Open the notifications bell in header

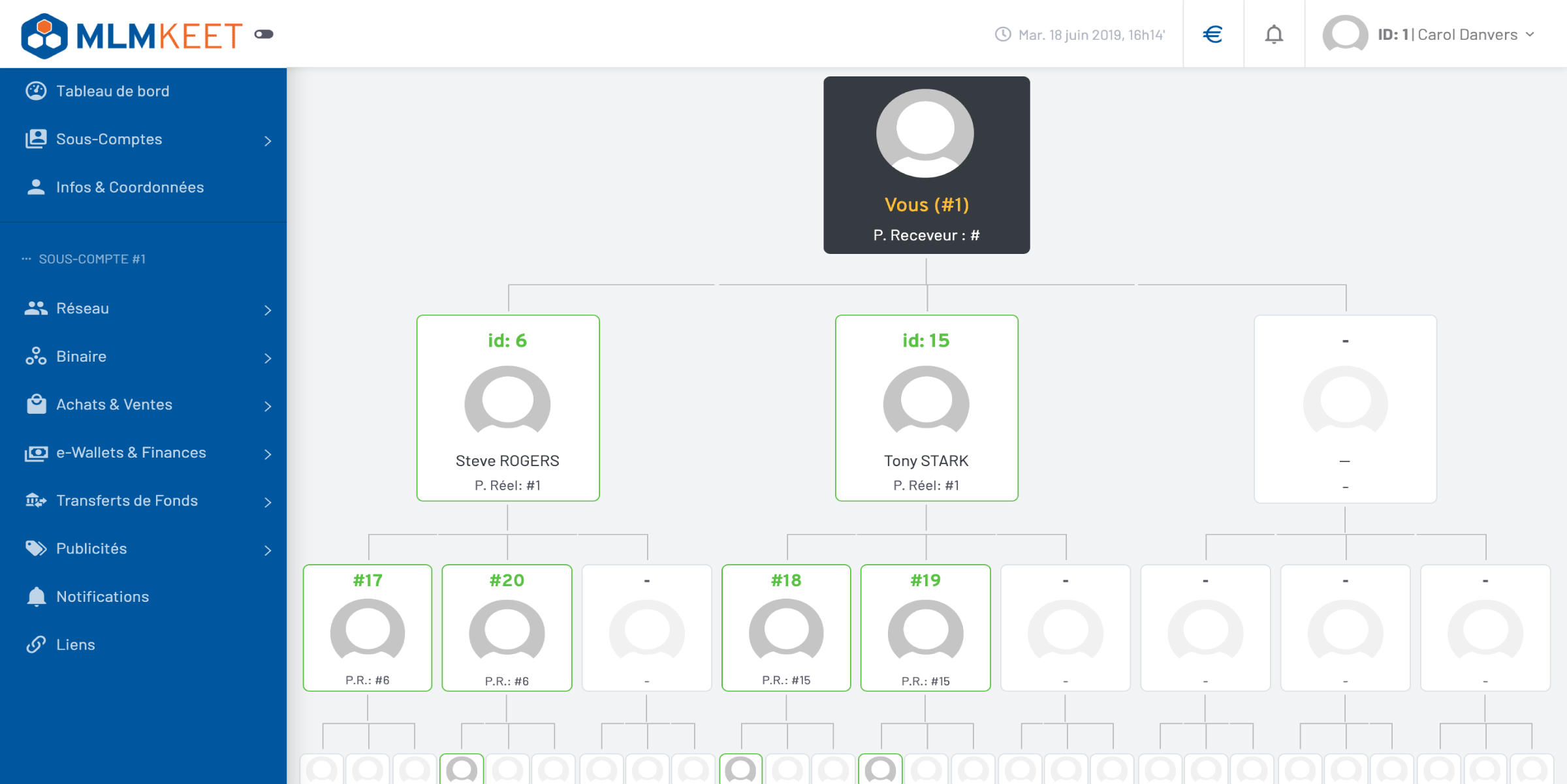1273,34
